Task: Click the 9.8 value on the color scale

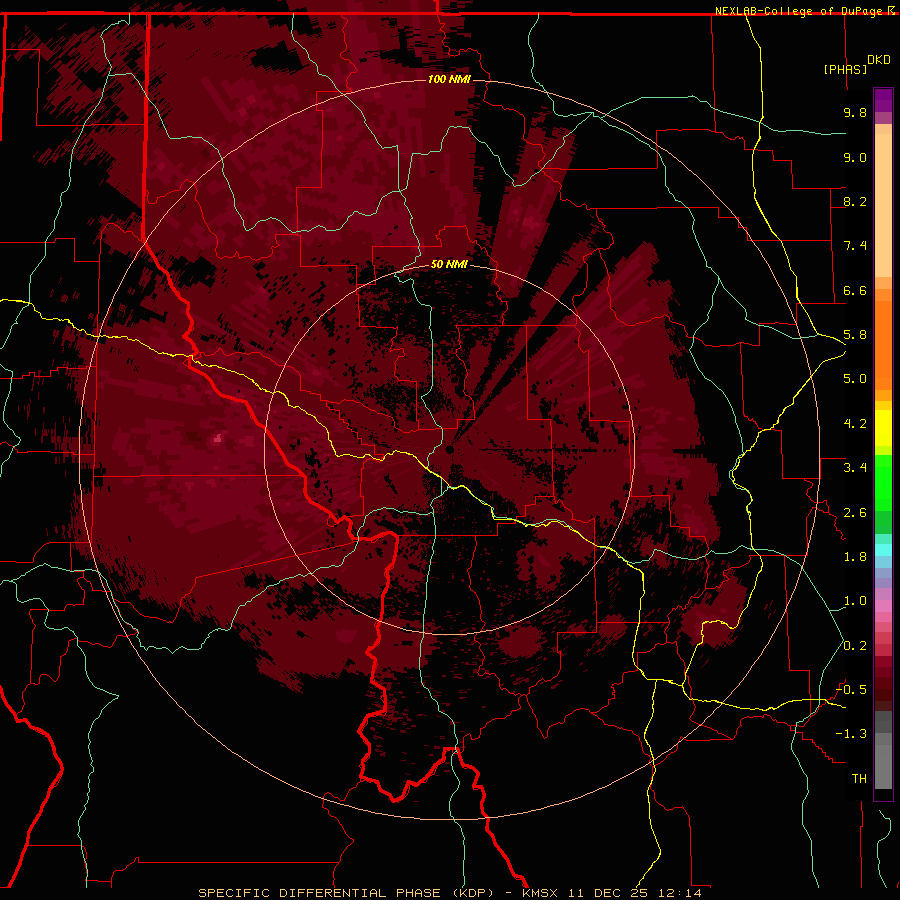Action: click(x=855, y=112)
